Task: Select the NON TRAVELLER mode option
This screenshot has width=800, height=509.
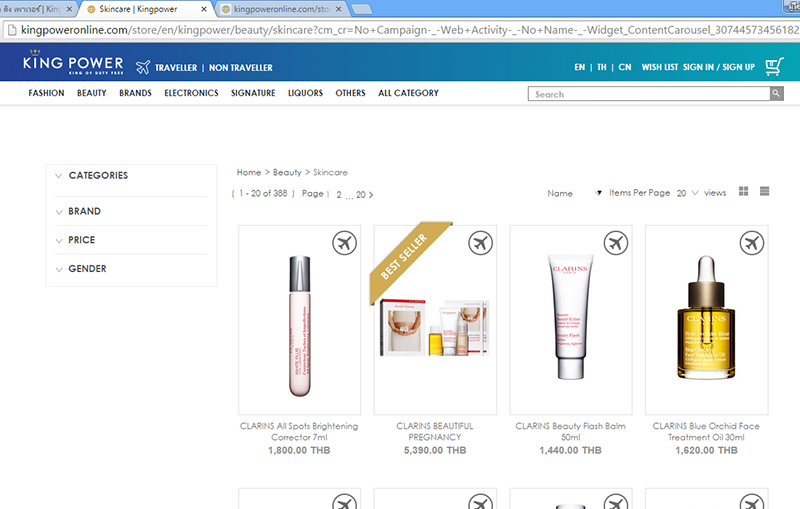Action: point(240,68)
